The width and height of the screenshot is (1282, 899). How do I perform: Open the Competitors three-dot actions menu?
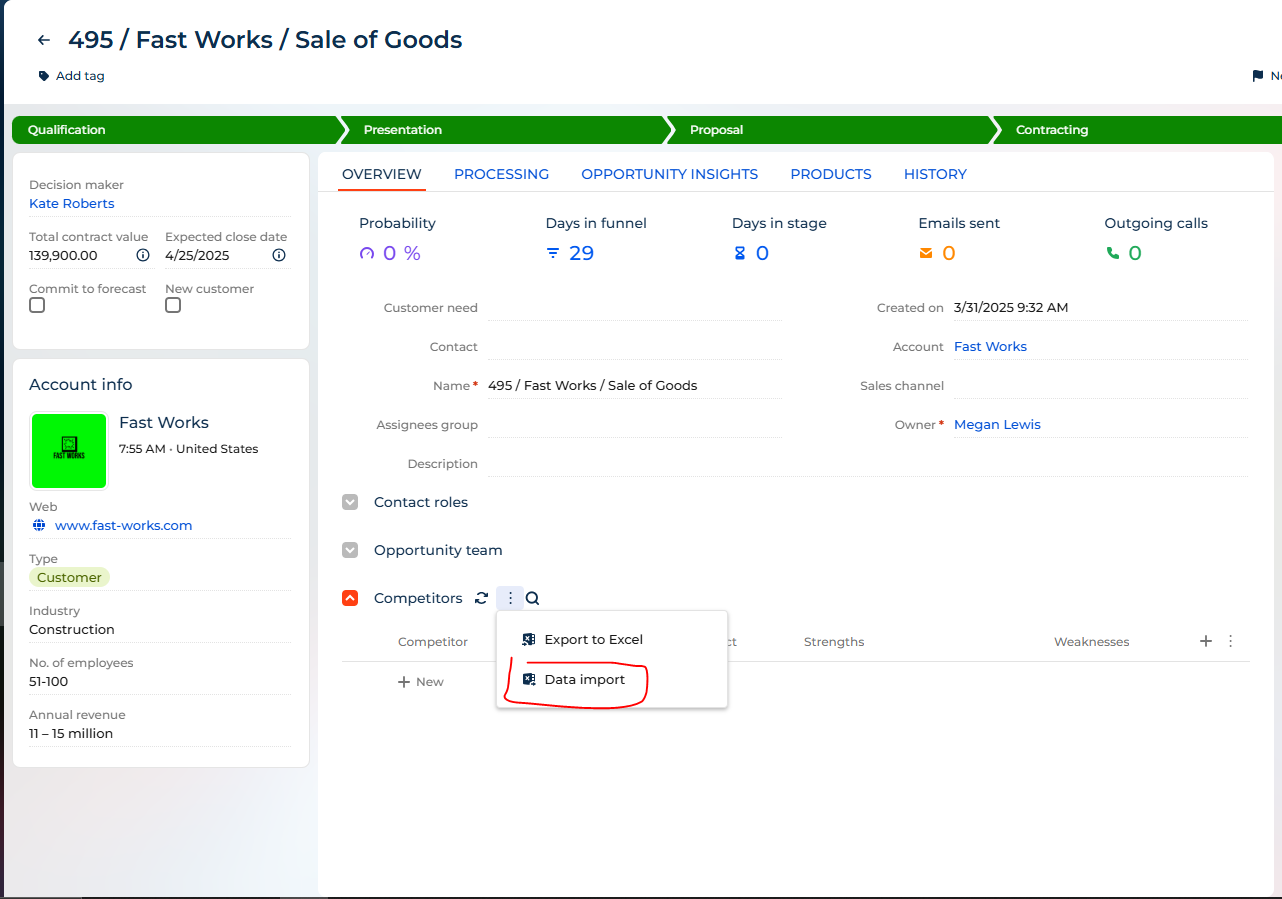coord(510,598)
